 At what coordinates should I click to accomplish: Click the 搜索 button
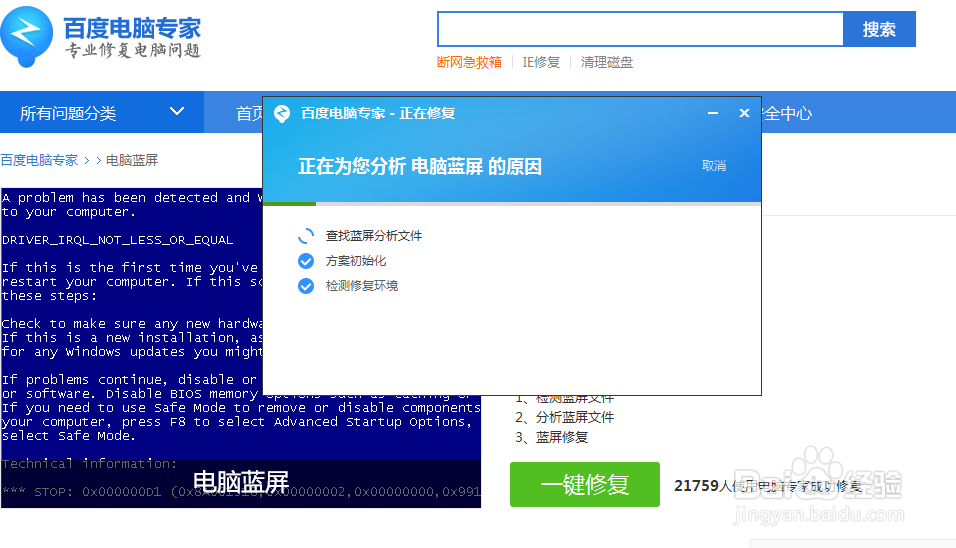879,29
